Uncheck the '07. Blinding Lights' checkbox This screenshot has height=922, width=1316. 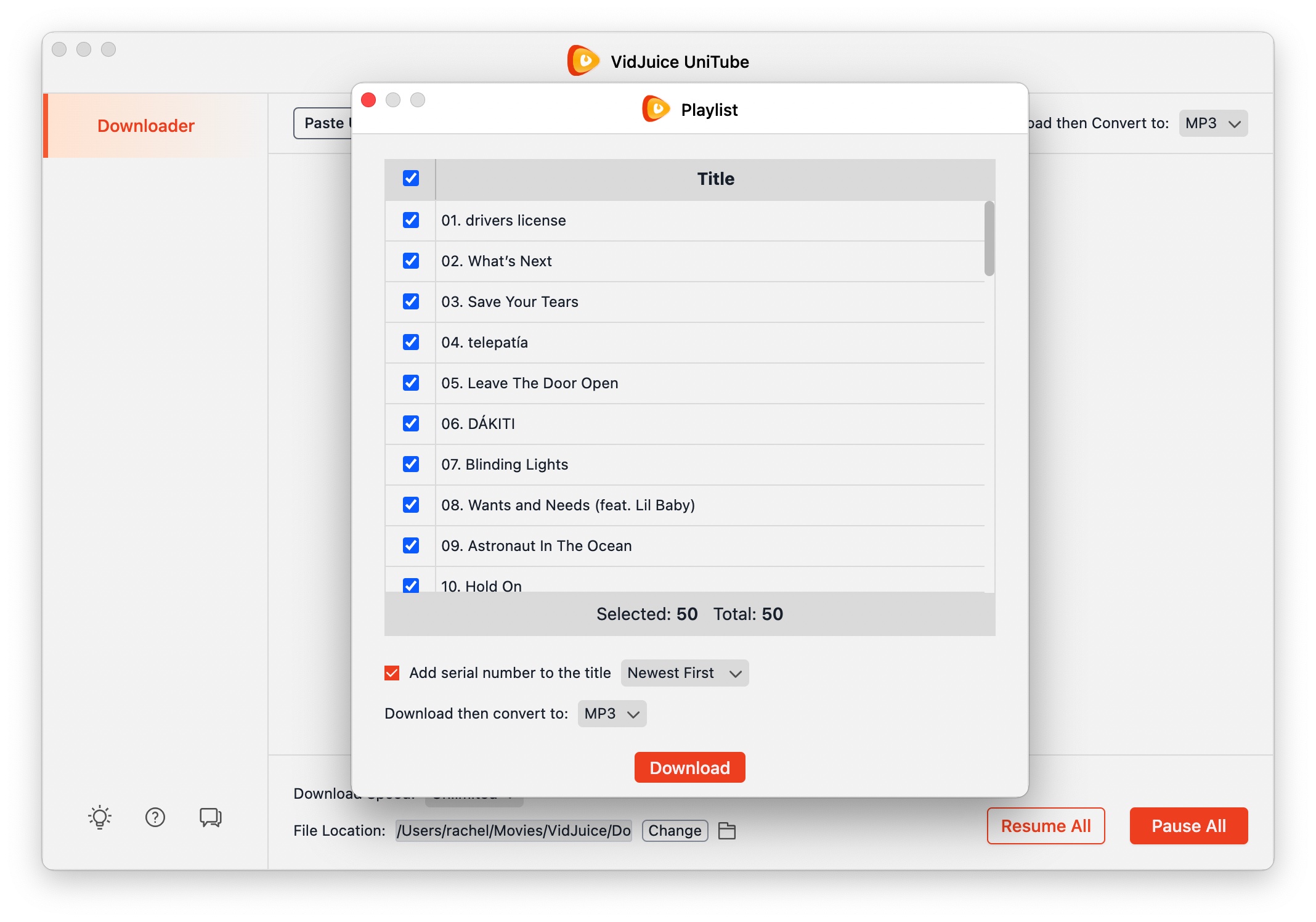[411, 464]
